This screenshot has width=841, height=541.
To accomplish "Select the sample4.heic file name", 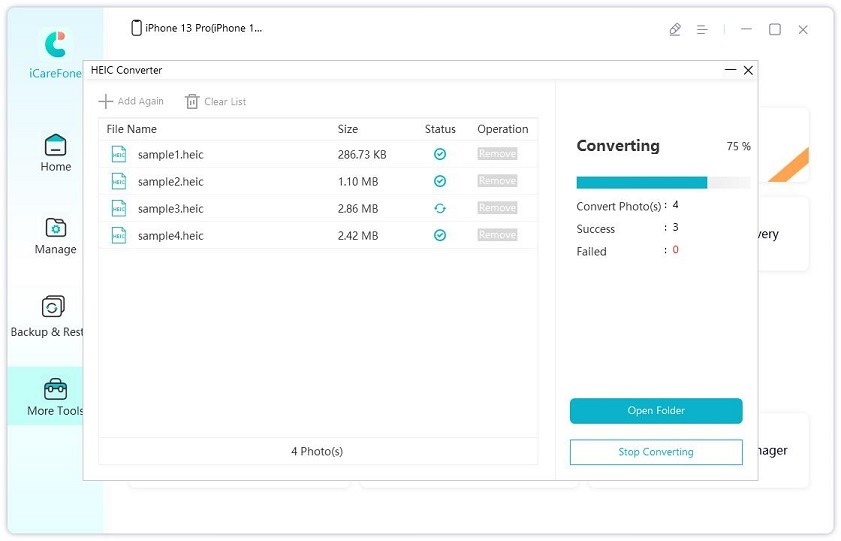I will click(x=171, y=236).
